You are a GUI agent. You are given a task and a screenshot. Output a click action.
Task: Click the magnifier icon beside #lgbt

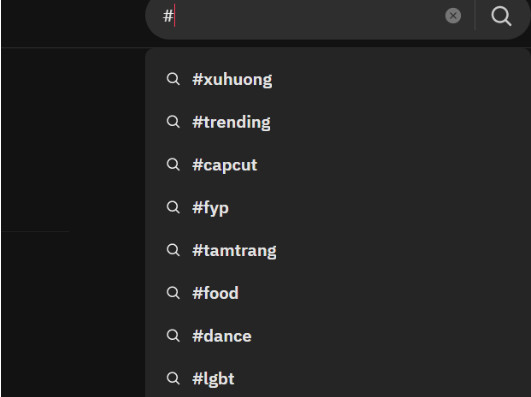(x=173, y=378)
